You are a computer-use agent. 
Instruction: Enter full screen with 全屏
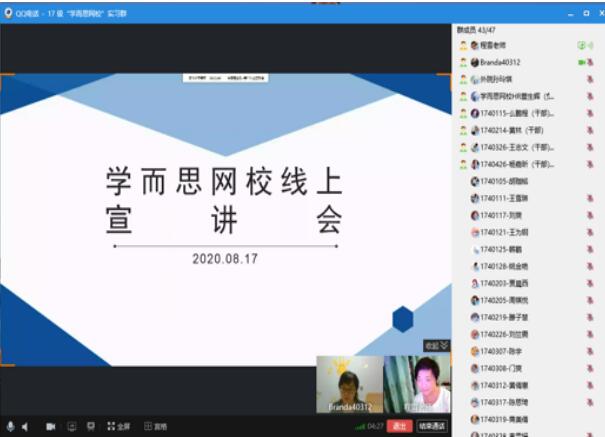[x=118, y=426]
